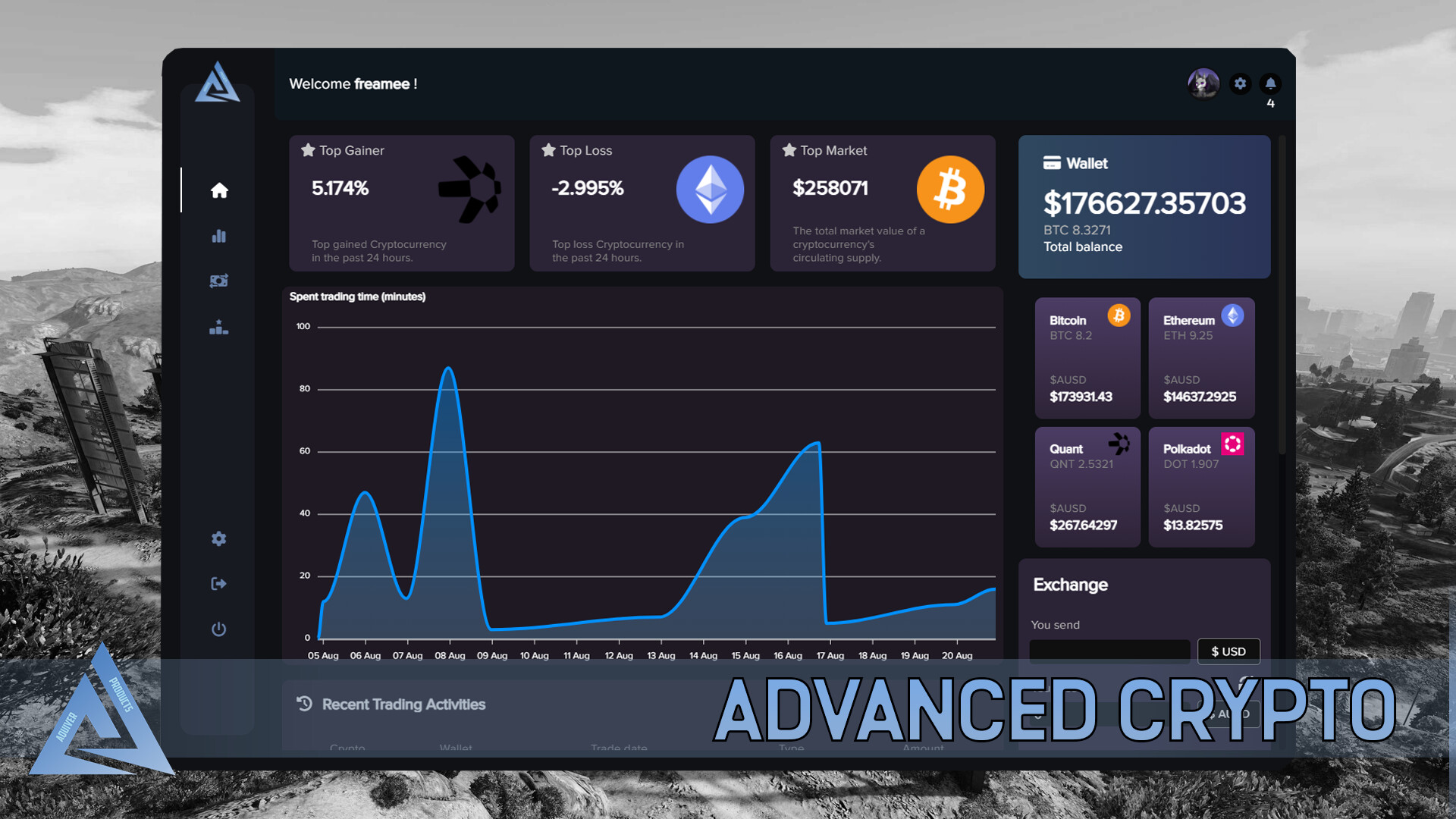
Task: Open the bar chart statistics sidebar icon
Action: pyautogui.click(x=219, y=236)
